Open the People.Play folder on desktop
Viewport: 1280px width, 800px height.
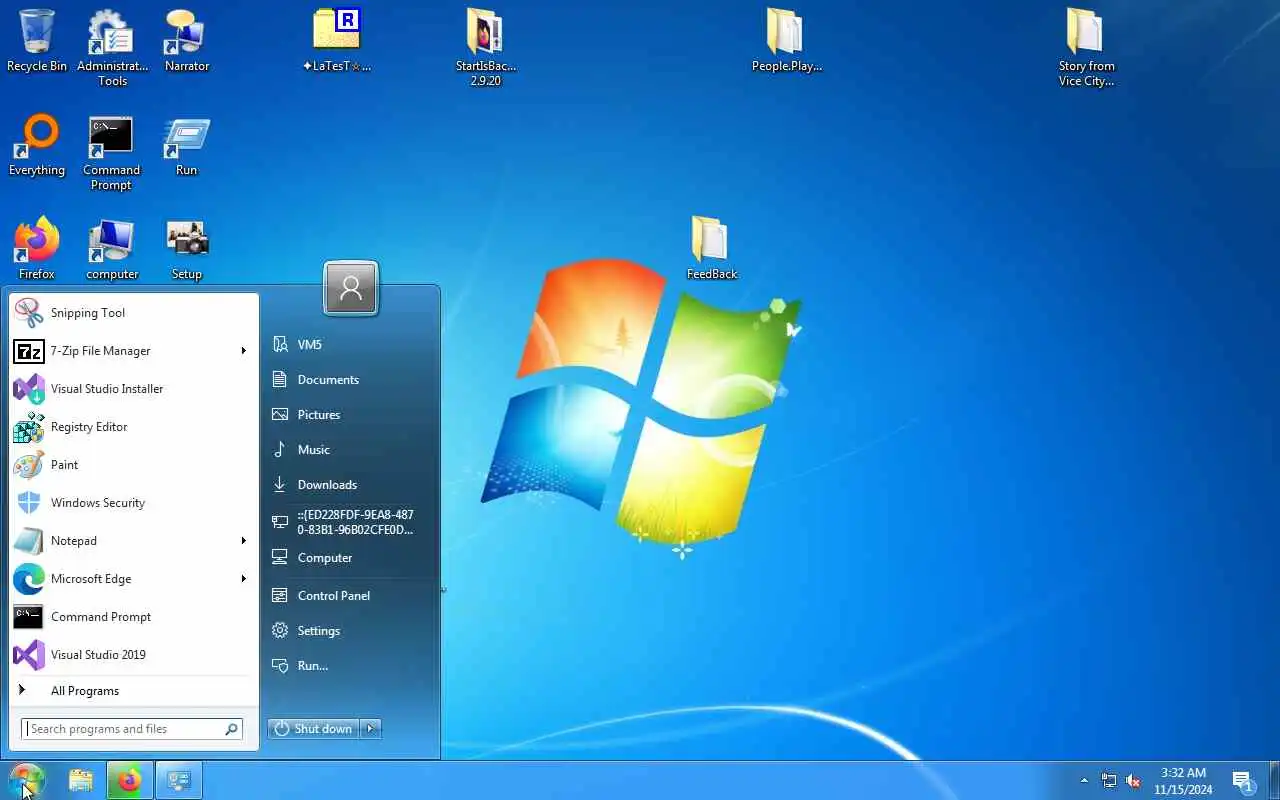(x=786, y=40)
